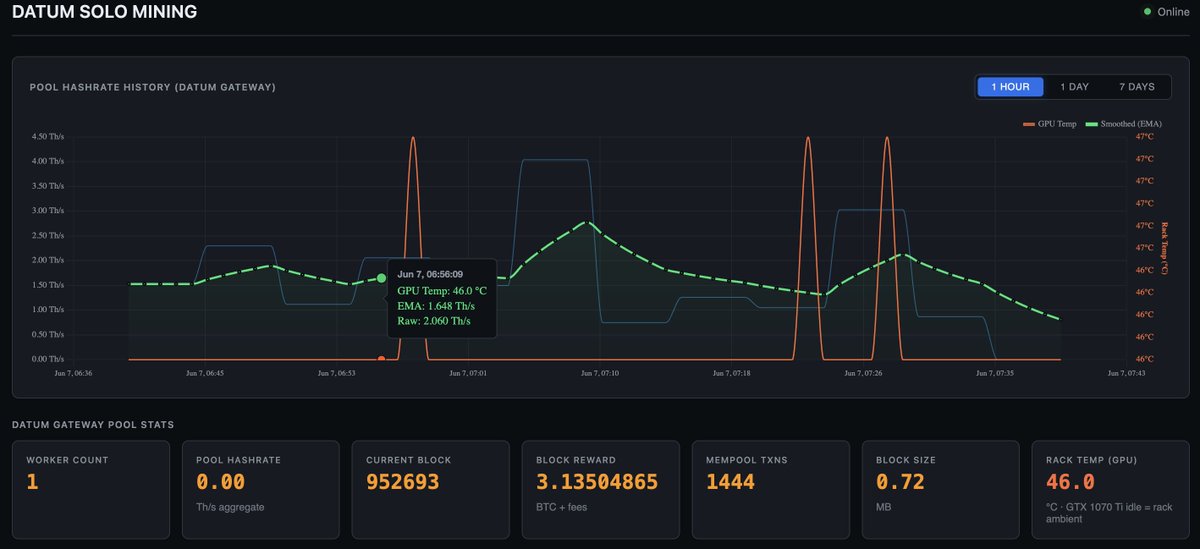This screenshot has width=1200, height=549.
Task: Click the tooltip line EMA: 1.648 Th/s
Action: tap(434, 305)
